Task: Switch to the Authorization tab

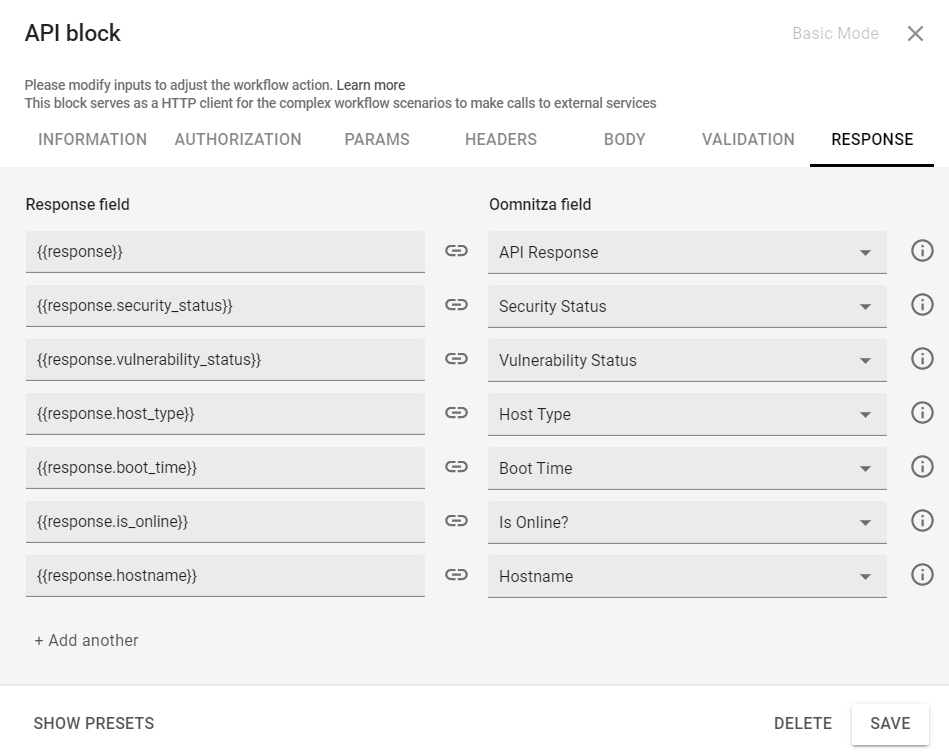Action: 237,140
